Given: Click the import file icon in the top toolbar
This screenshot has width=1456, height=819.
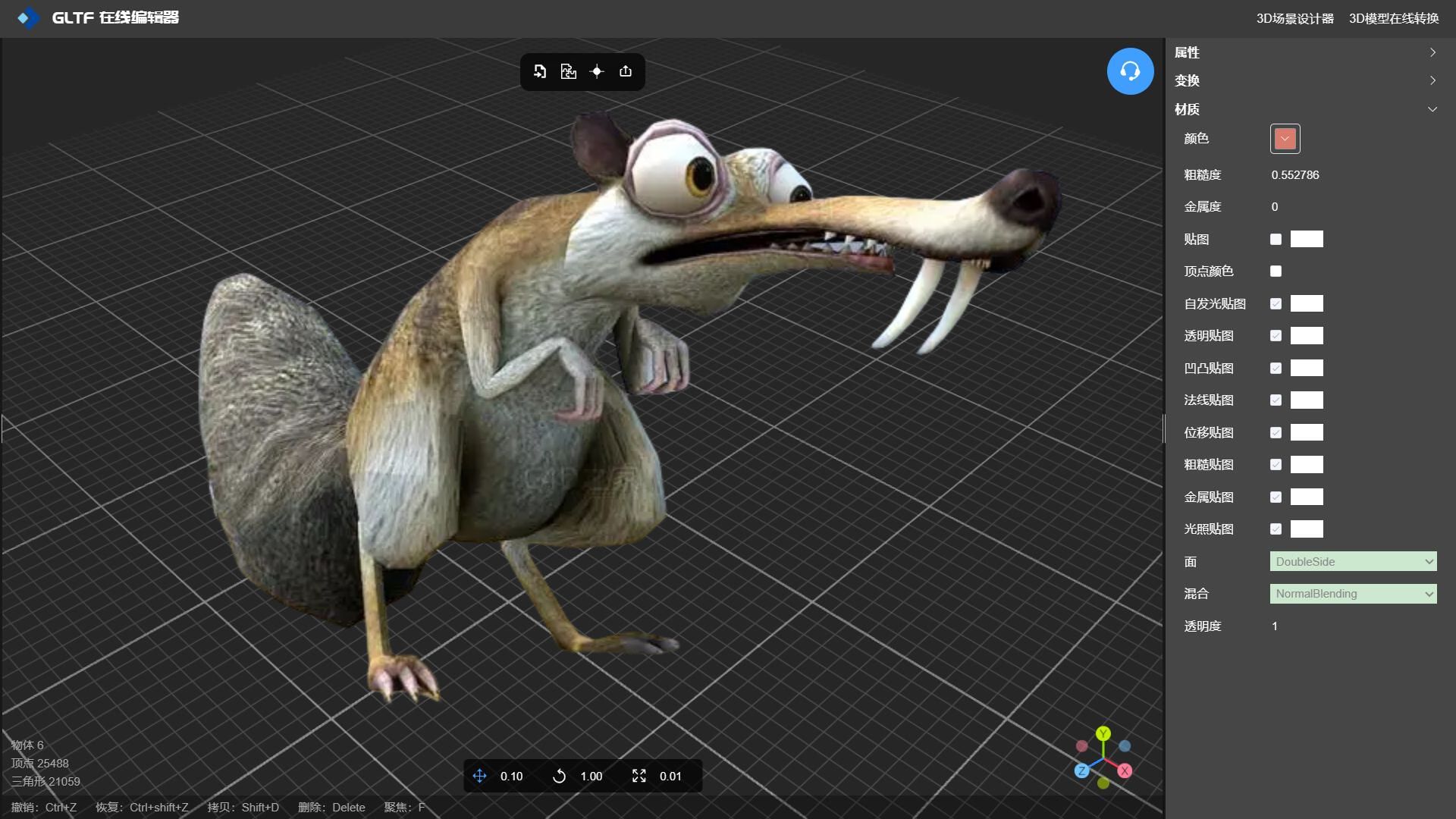Looking at the screenshot, I should pyautogui.click(x=540, y=71).
